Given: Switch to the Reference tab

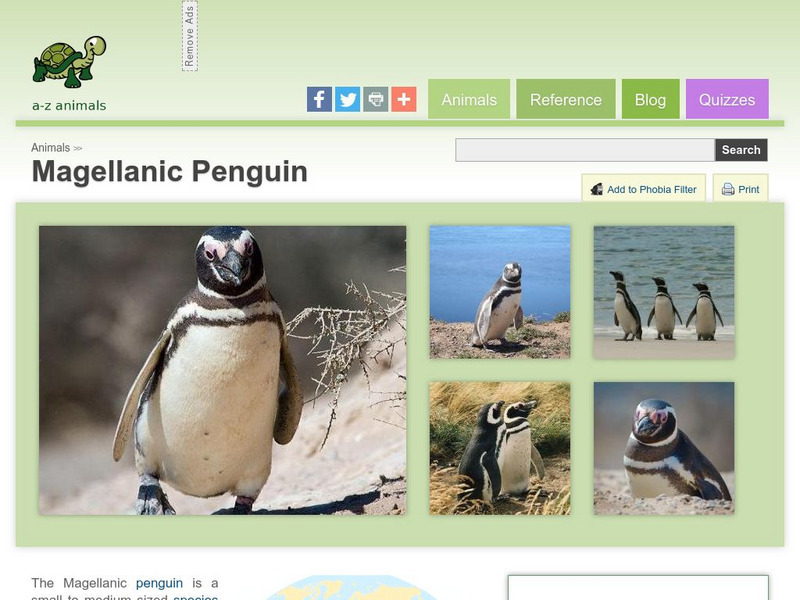Looking at the screenshot, I should coord(566,99).
